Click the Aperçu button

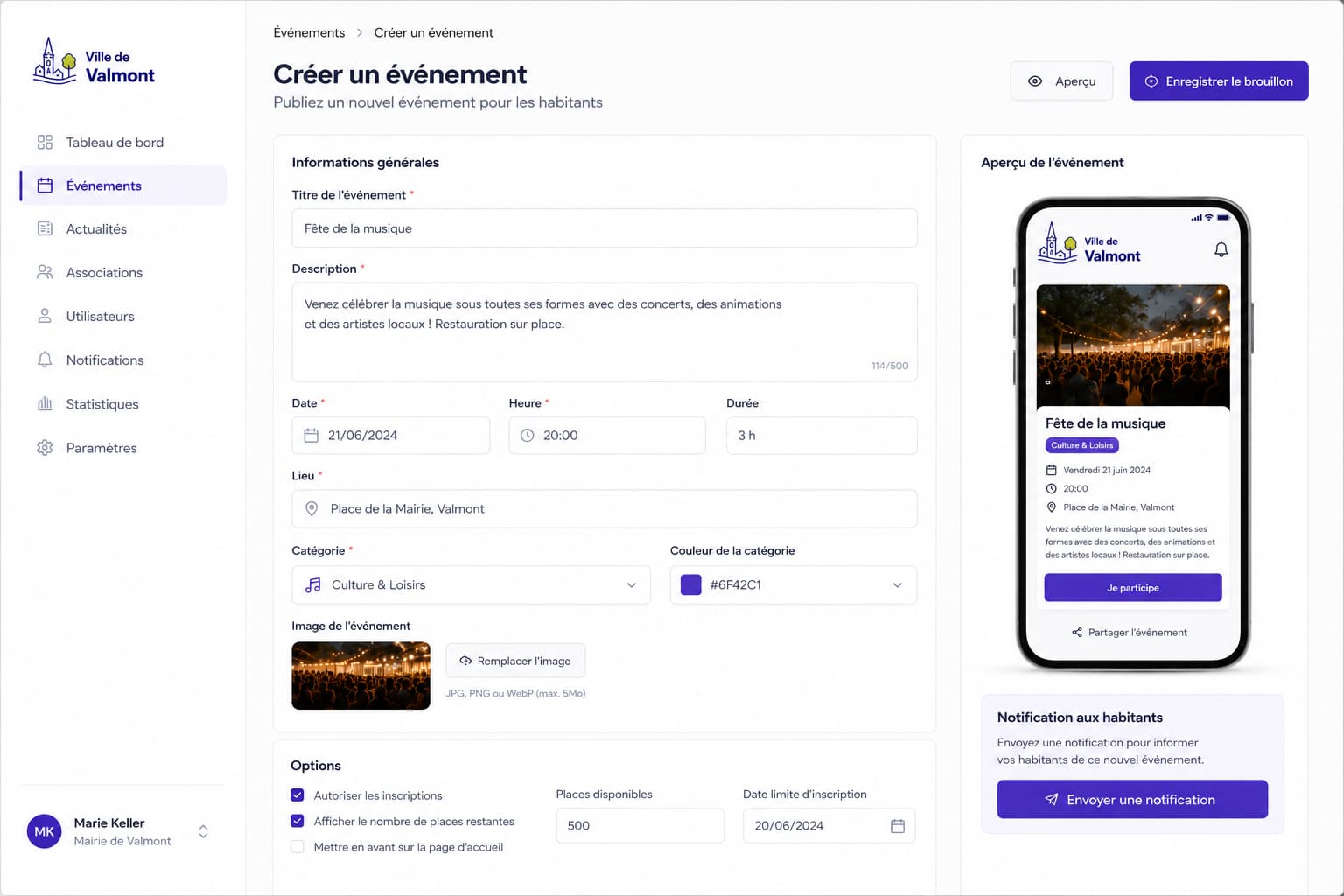(x=1061, y=80)
